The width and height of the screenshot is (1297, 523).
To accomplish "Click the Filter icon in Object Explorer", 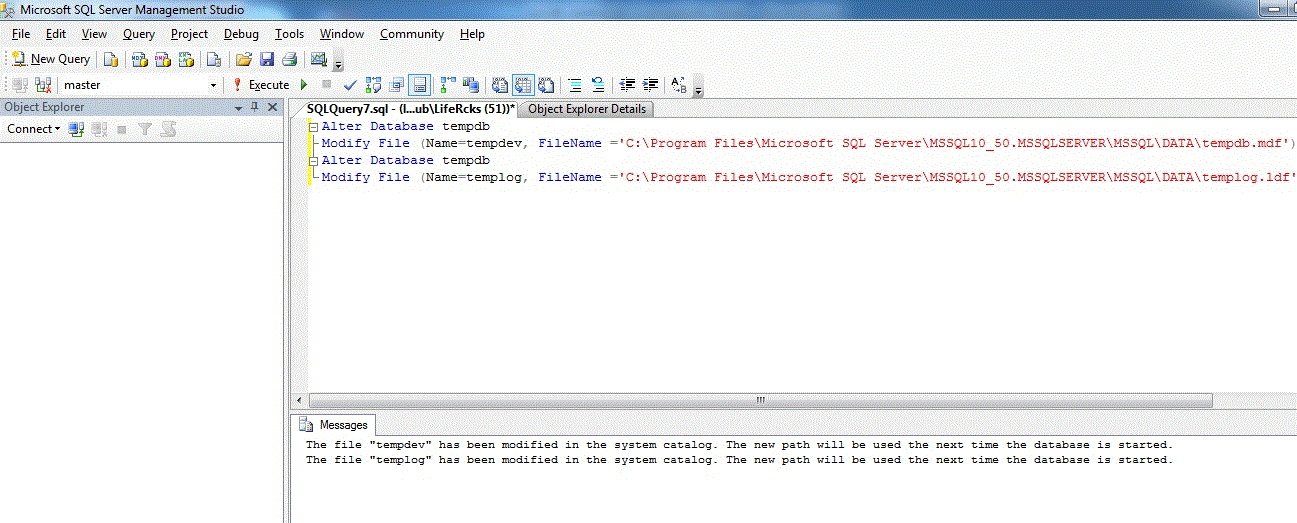I will pos(145,129).
